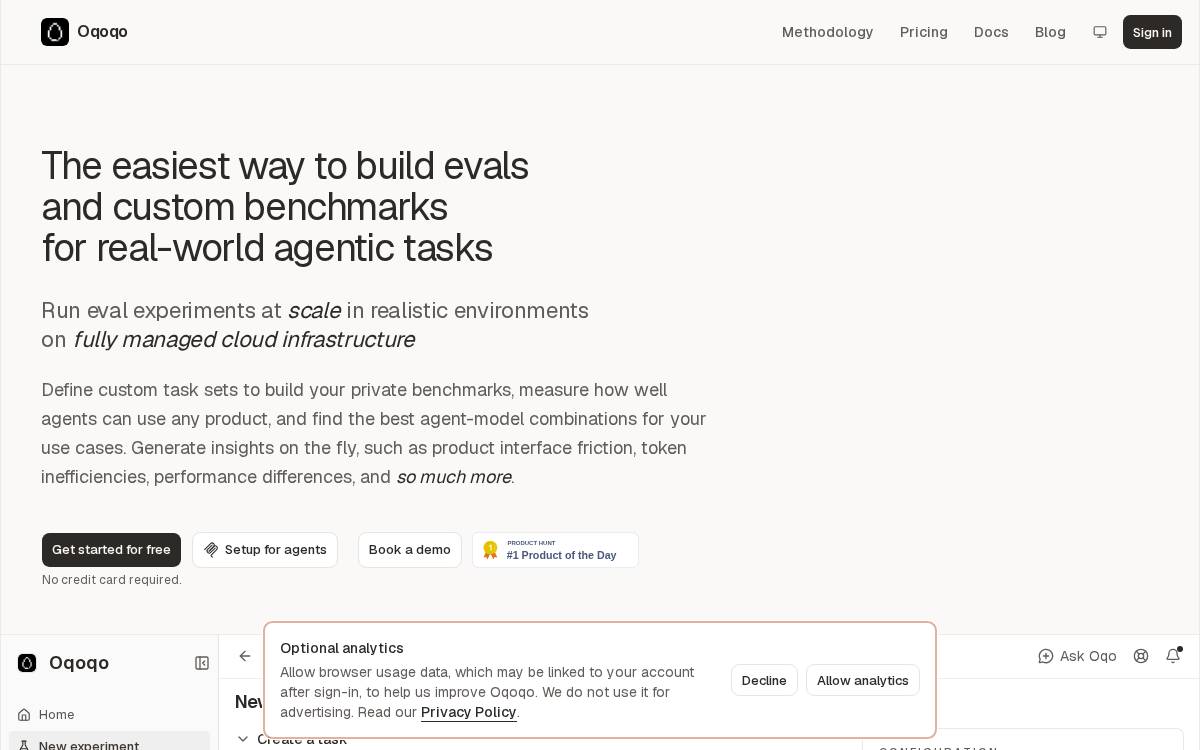Click Get started for free
The image size is (1200, 750).
coord(111,550)
